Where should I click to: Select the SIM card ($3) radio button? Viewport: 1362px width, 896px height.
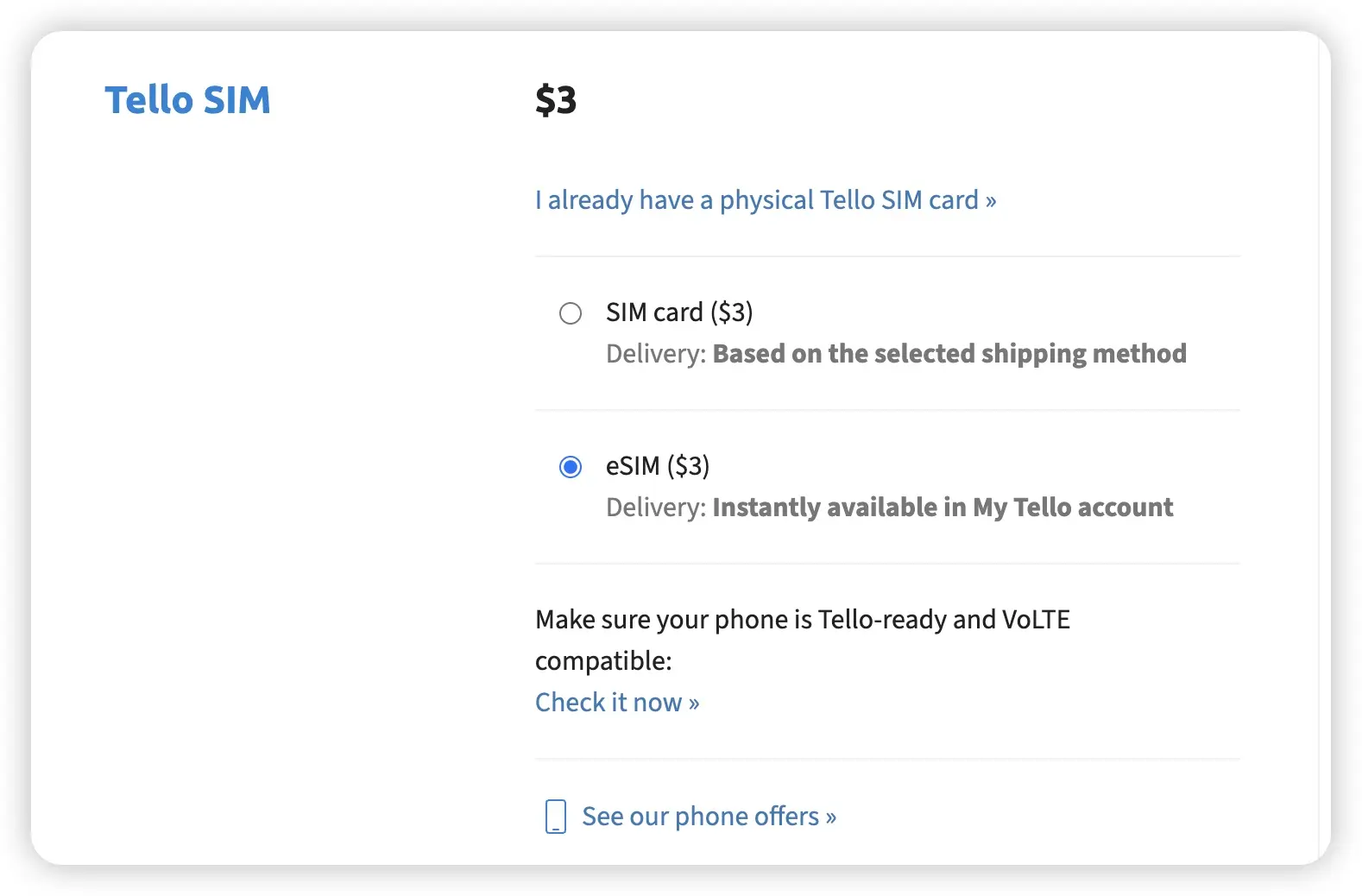tap(571, 313)
